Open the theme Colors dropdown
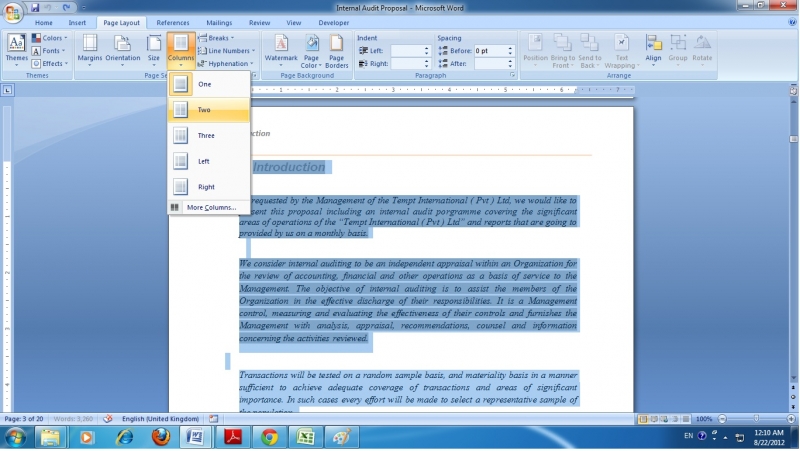This screenshot has width=800, height=451. click(x=50, y=38)
